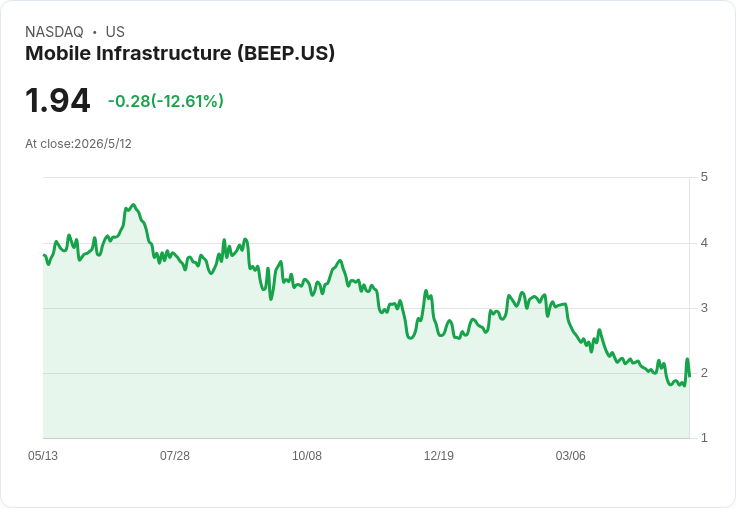Click the 05/13 x-axis date label
The height and width of the screenshot is (508, 736).
[43, 455]
